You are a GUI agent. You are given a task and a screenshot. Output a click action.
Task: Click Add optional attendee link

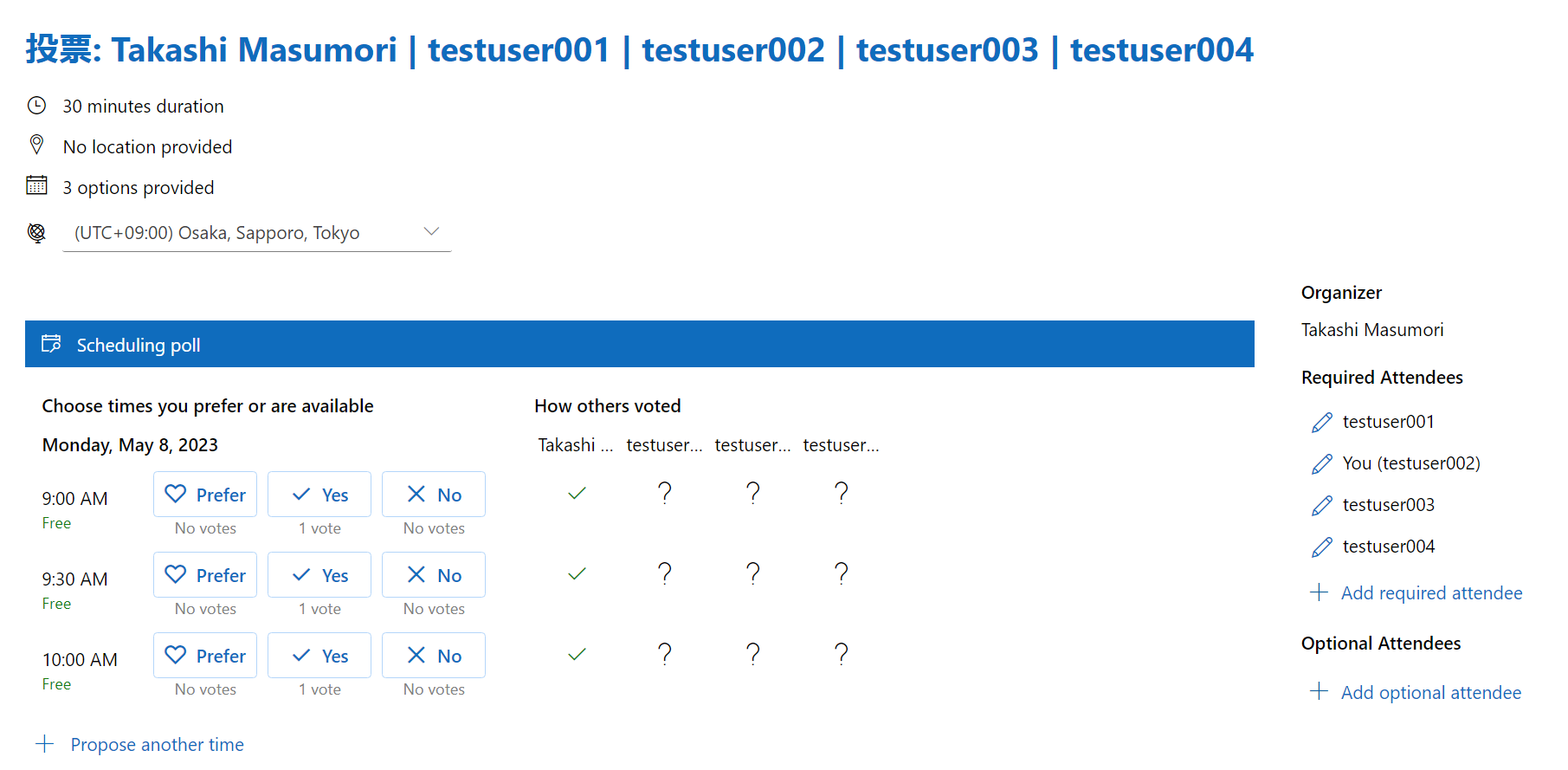pyautogui.click(x=1430, y=693)
